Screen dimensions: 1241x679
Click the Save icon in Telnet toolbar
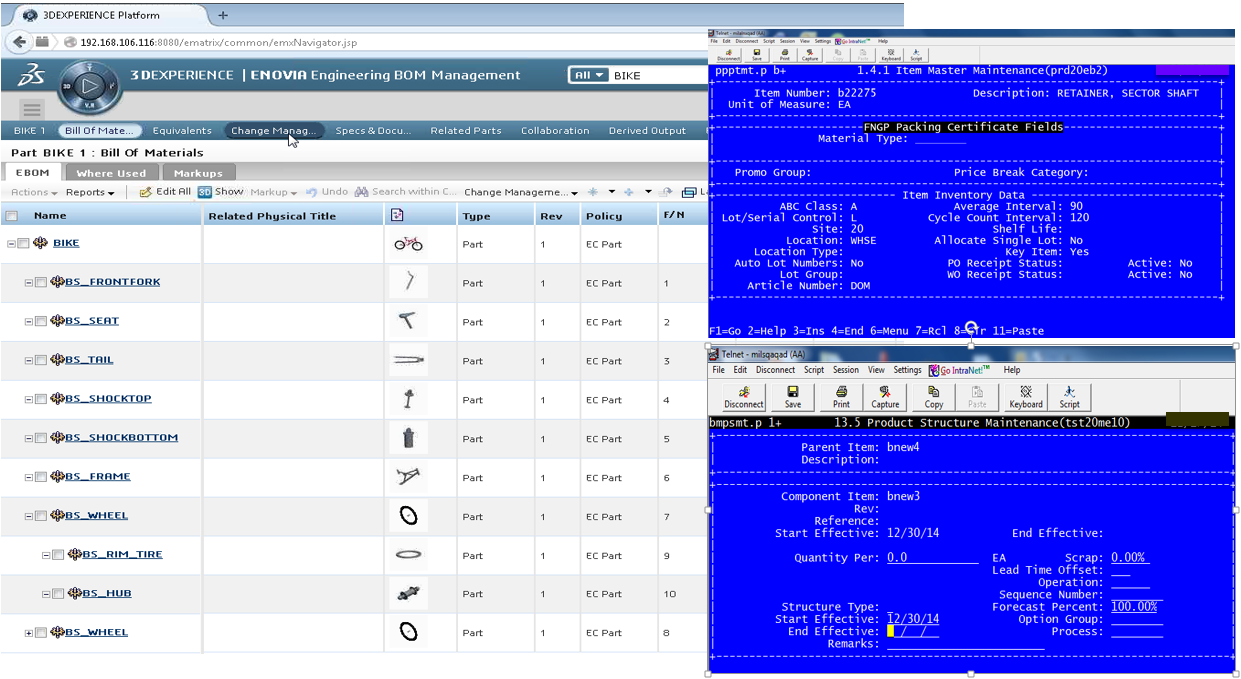792,395
